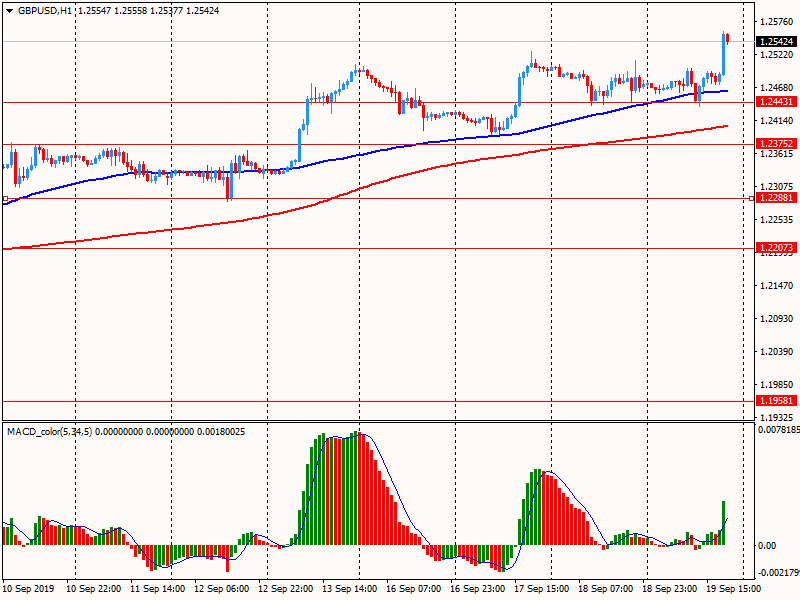Click the price scale value 1.19850

pos(777,385)
